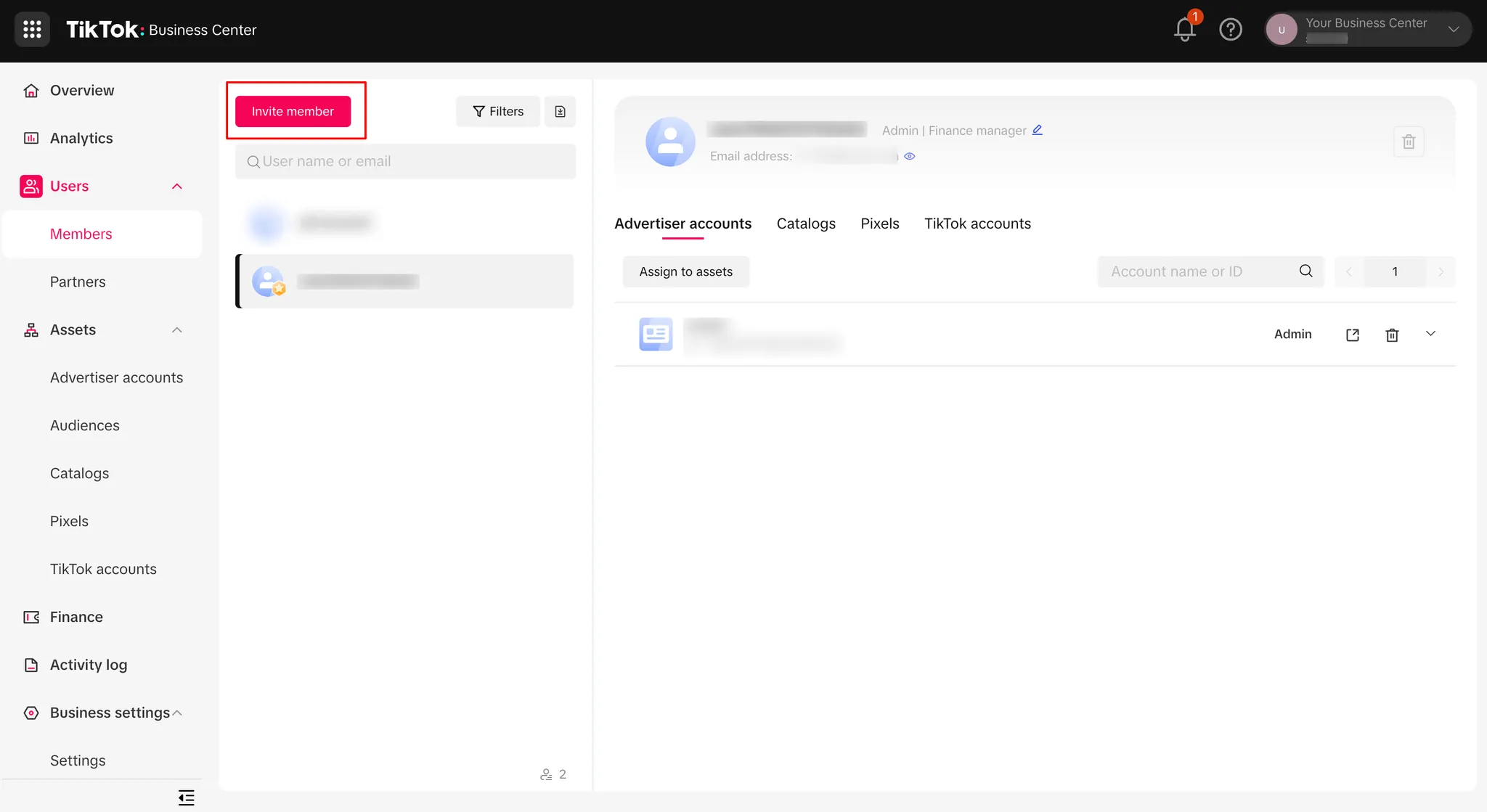1487x812 pixels.
Task: Click the export members list icon
Action: tap(560, 111)
